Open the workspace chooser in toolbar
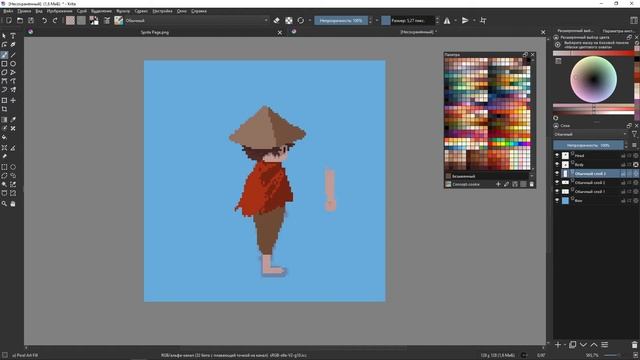 coord(634,20)
